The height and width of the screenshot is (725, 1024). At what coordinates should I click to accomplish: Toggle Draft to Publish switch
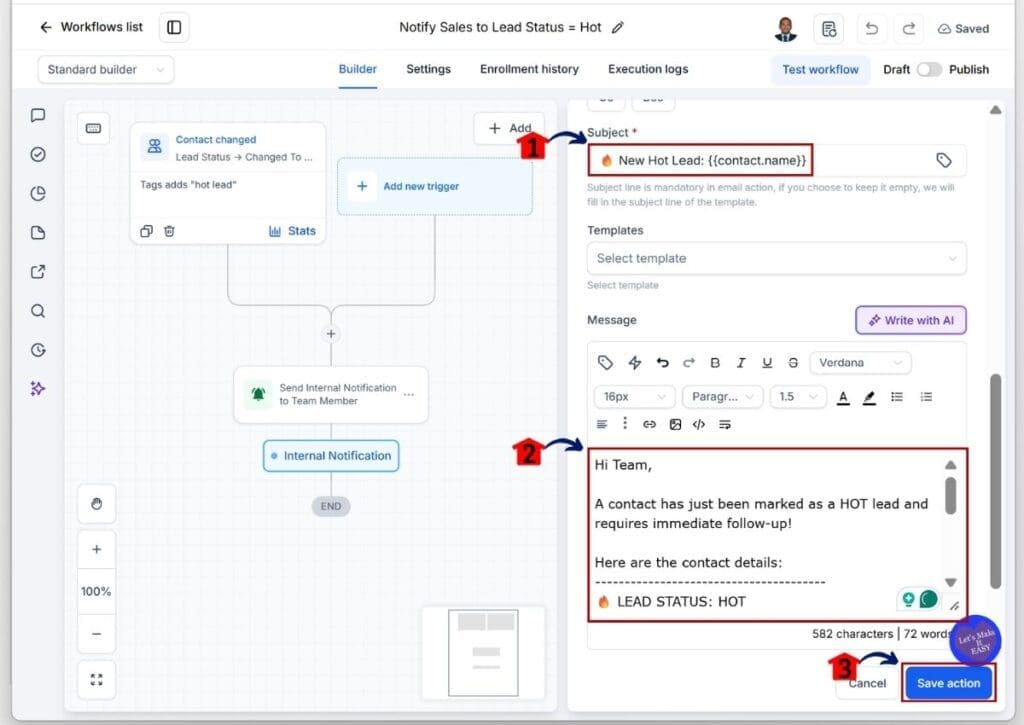(x=929, y=69)
